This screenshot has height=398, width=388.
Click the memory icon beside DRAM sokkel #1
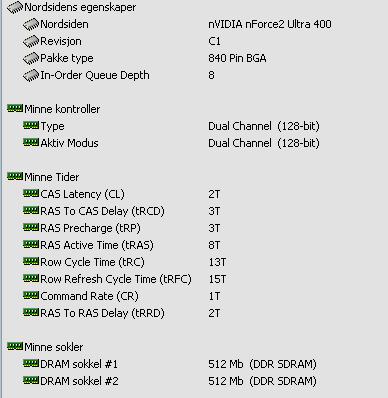click(x=31, y=363)
